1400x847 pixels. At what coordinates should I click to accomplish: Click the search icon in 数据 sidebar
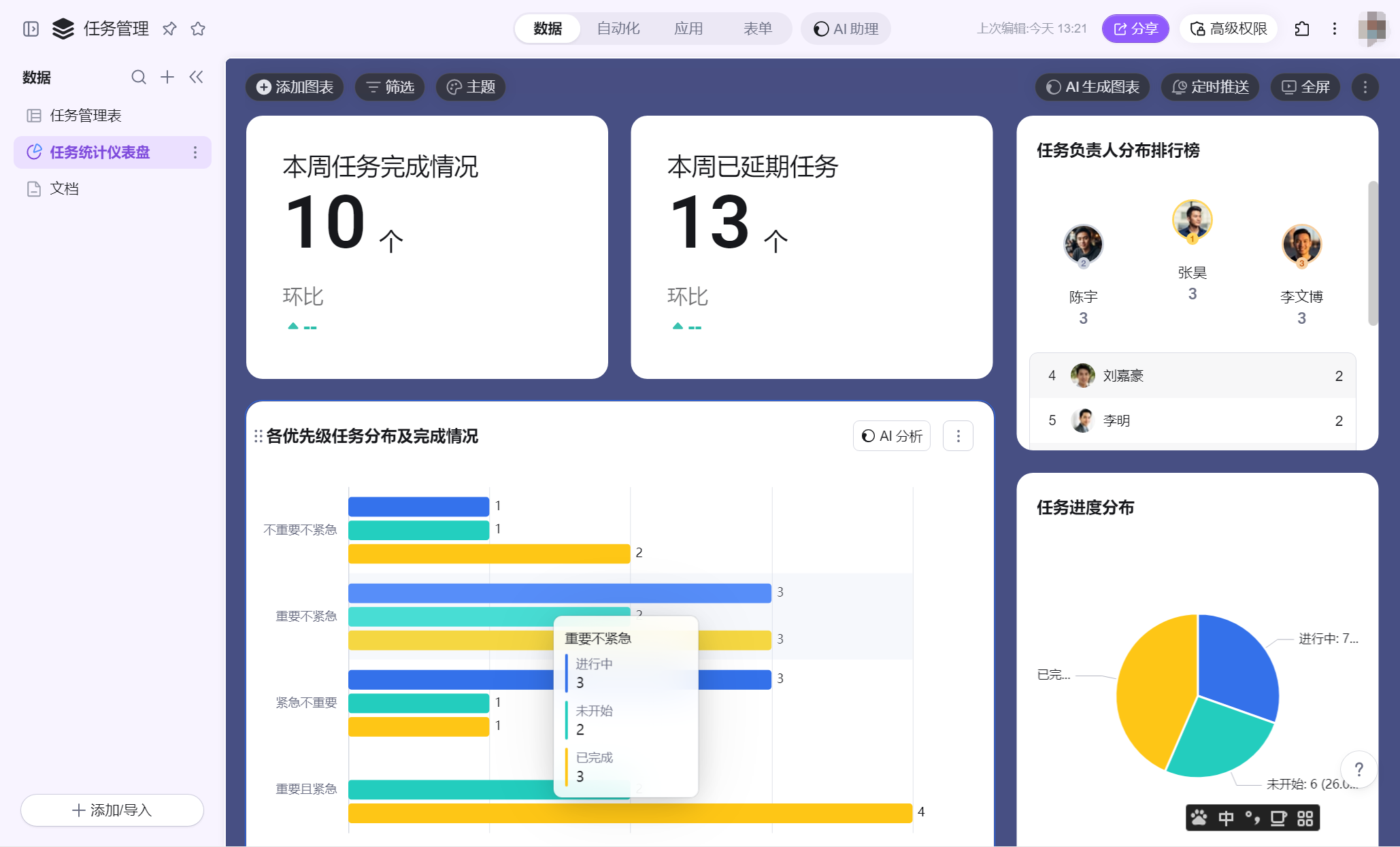[x=139, y=77]
